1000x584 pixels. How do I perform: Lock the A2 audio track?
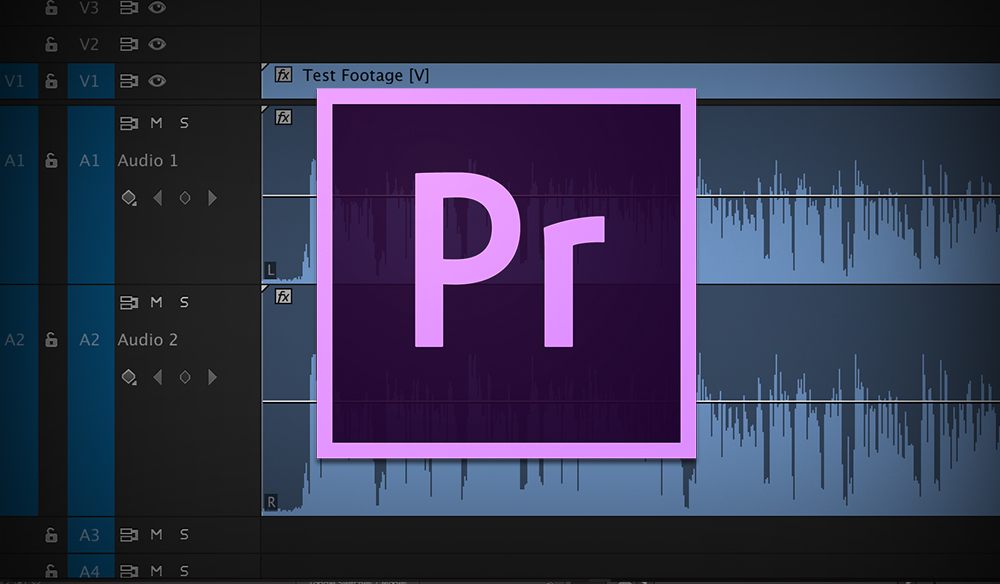coord(51,340)
